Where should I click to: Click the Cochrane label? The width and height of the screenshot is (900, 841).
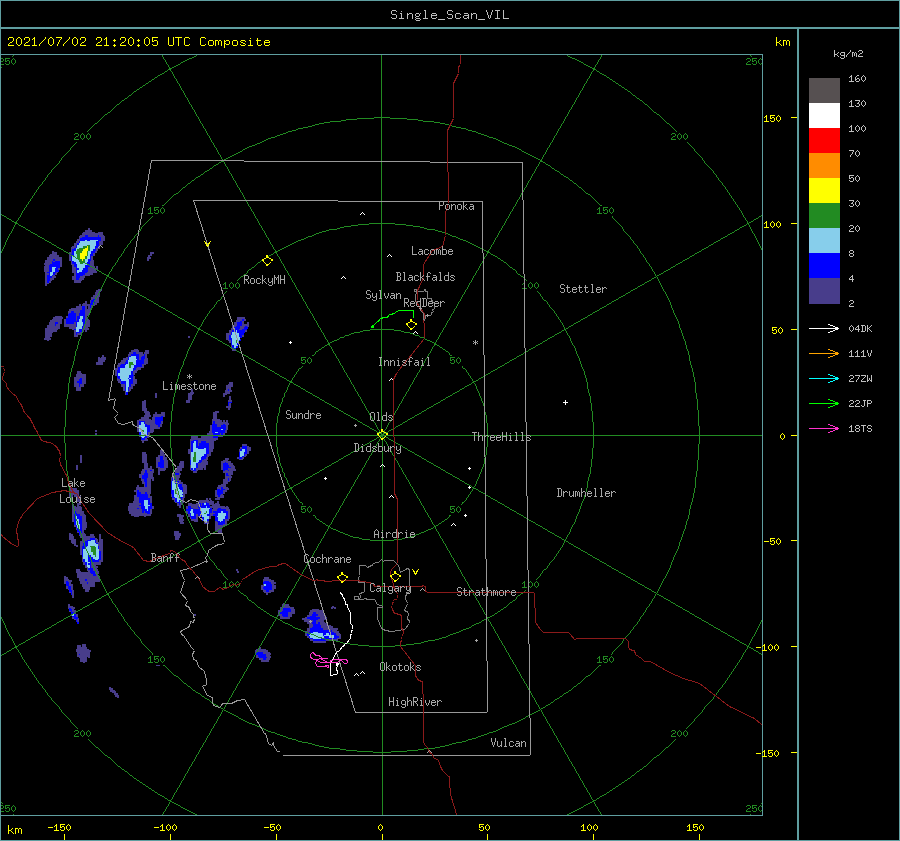327,559
